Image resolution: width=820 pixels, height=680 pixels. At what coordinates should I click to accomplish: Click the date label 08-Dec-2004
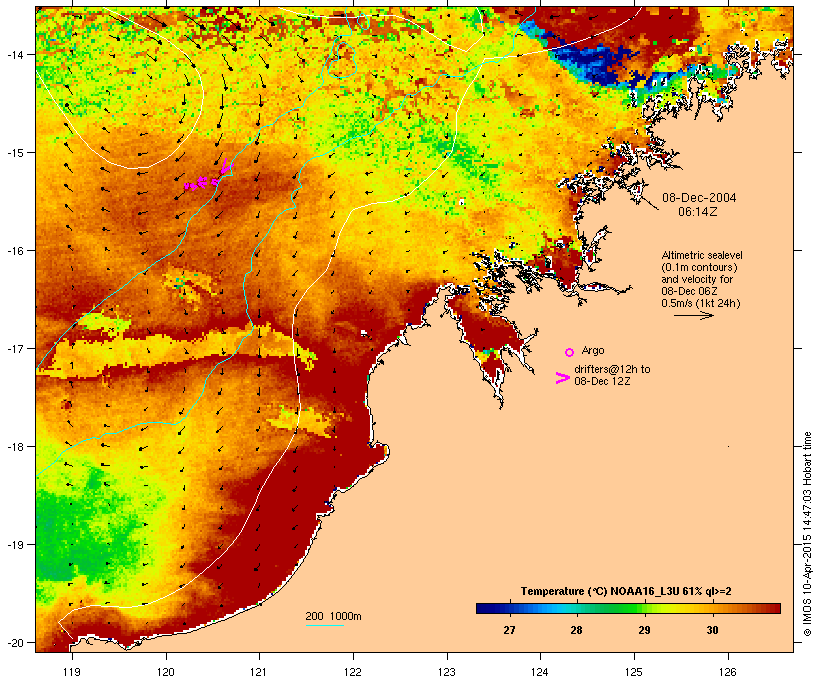point(699,198)
